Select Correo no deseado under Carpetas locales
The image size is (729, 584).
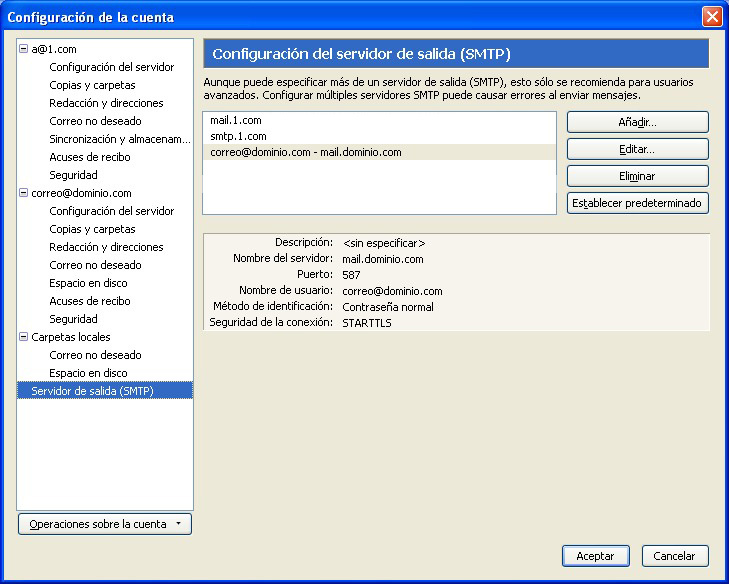[95, 355]
